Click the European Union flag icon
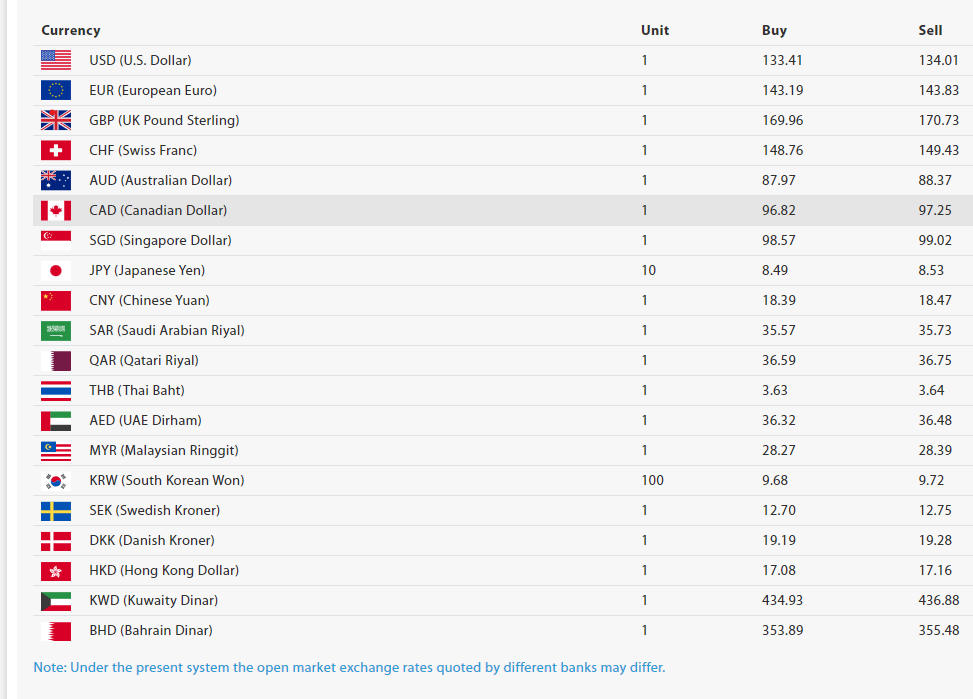The width and height of the screenshot is (973, 699). [56, 90]
